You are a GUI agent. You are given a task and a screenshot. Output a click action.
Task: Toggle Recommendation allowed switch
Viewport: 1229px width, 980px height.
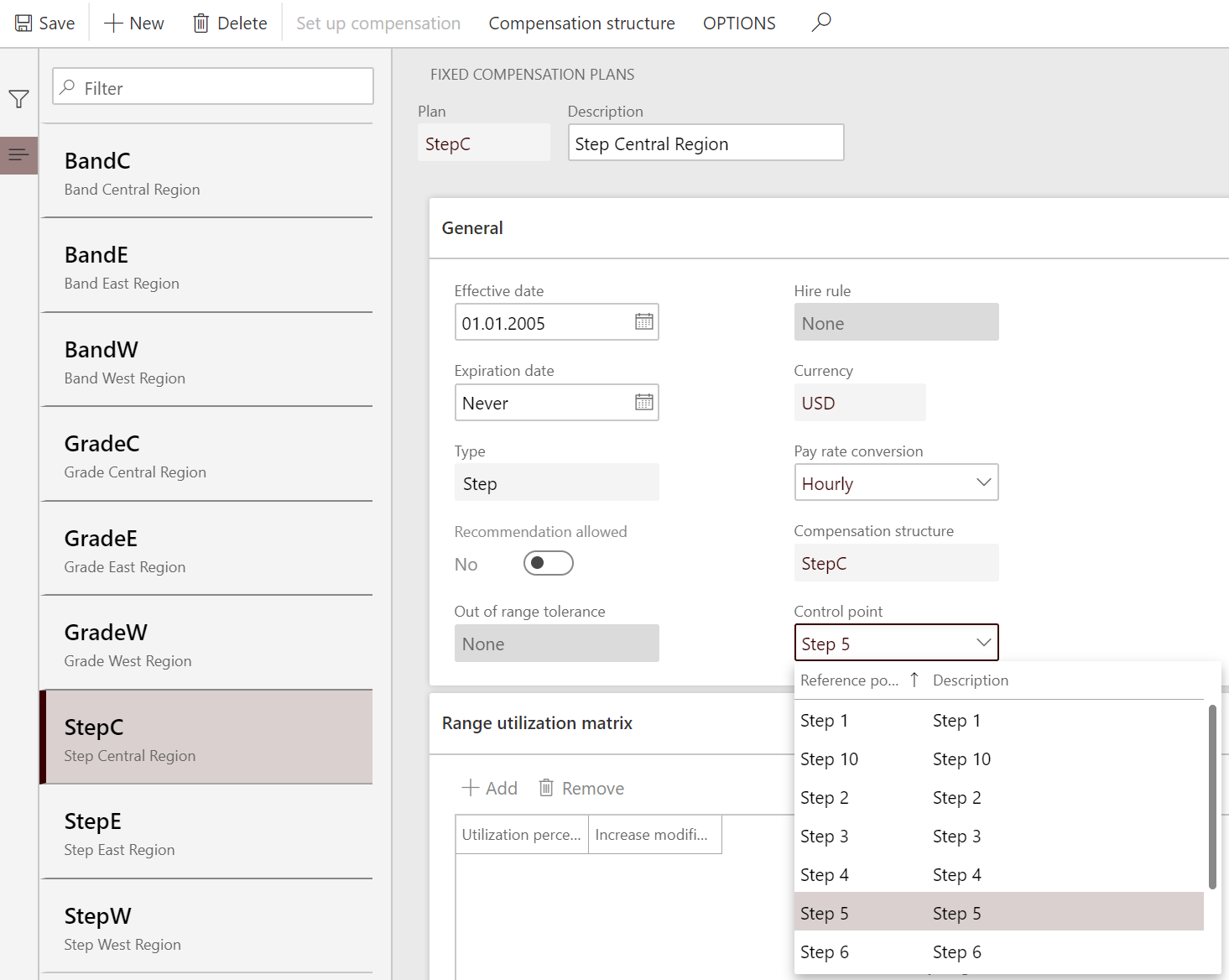click(x=548, y=563)
